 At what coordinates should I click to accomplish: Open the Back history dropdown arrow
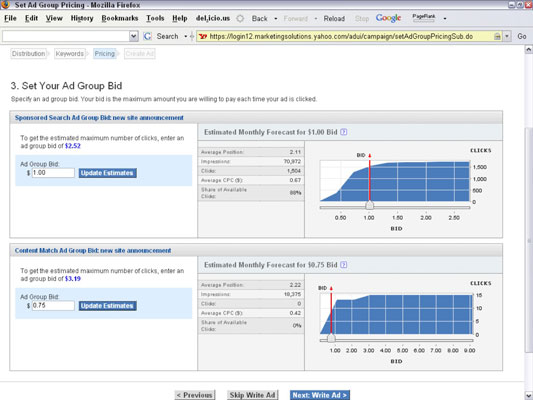point(276,19)
